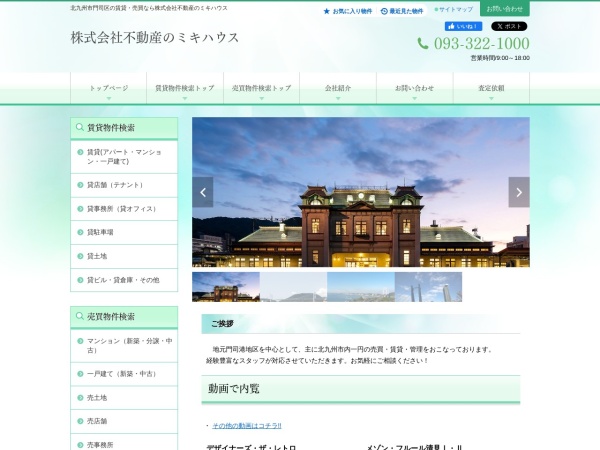
Task: Select 貸ビル・貸倉庫・その他 in sidebar
Action: [124, 280]
